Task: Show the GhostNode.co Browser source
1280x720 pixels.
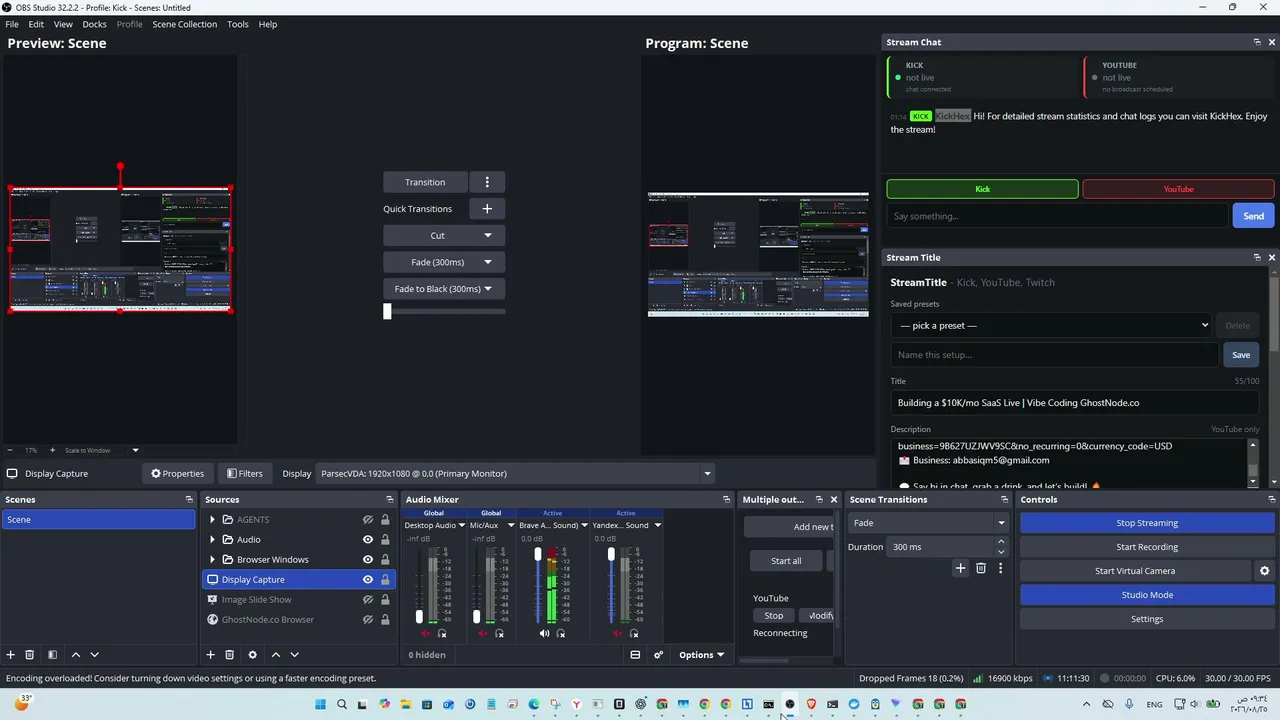Action: (x=368, y=620)
